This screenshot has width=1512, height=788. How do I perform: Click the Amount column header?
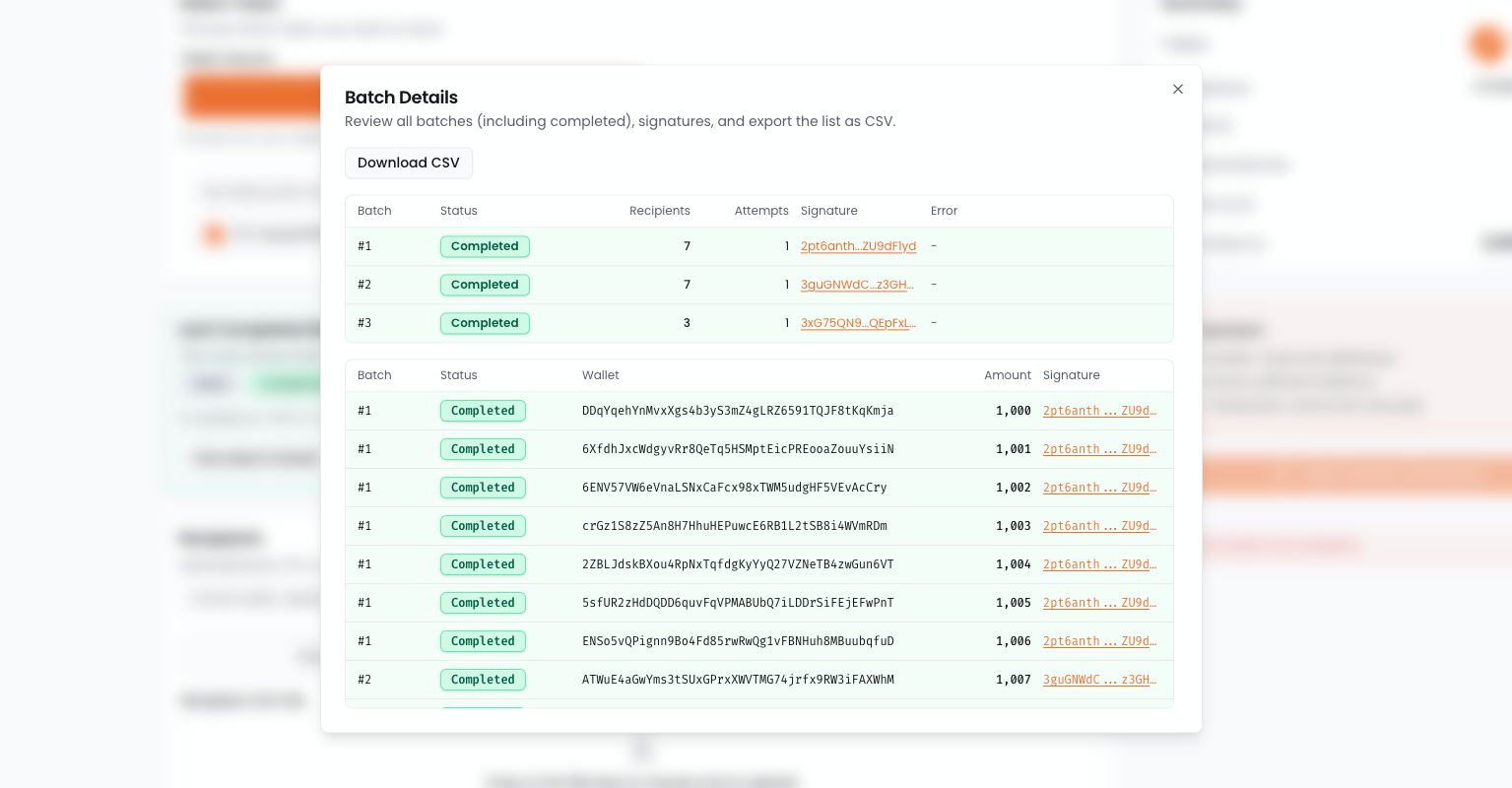click(x=1007, y=375)
